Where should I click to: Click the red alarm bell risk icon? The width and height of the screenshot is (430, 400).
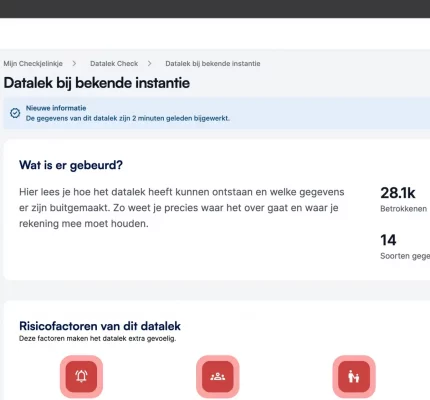click(x=81, y=376)
